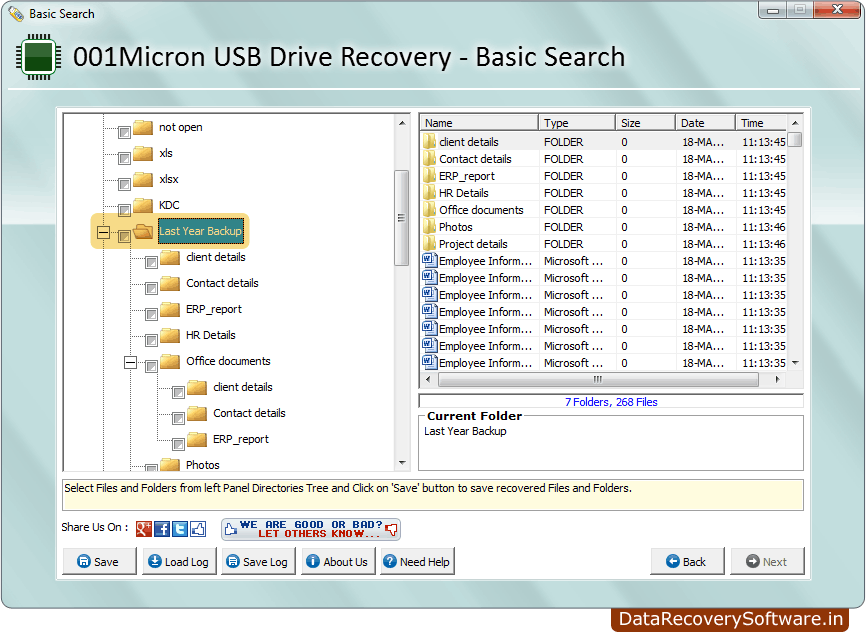Click the green chip application logo
The width and height of the screenshot is (866, 632).
[x=38, y=57]
